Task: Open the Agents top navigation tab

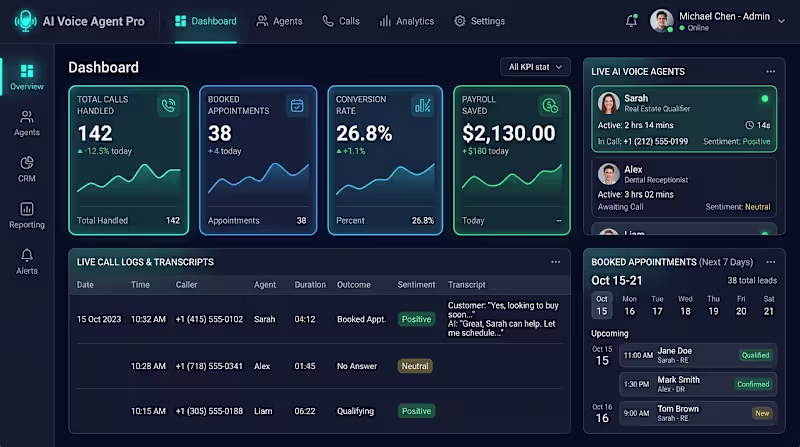Action: pos(279,21)
